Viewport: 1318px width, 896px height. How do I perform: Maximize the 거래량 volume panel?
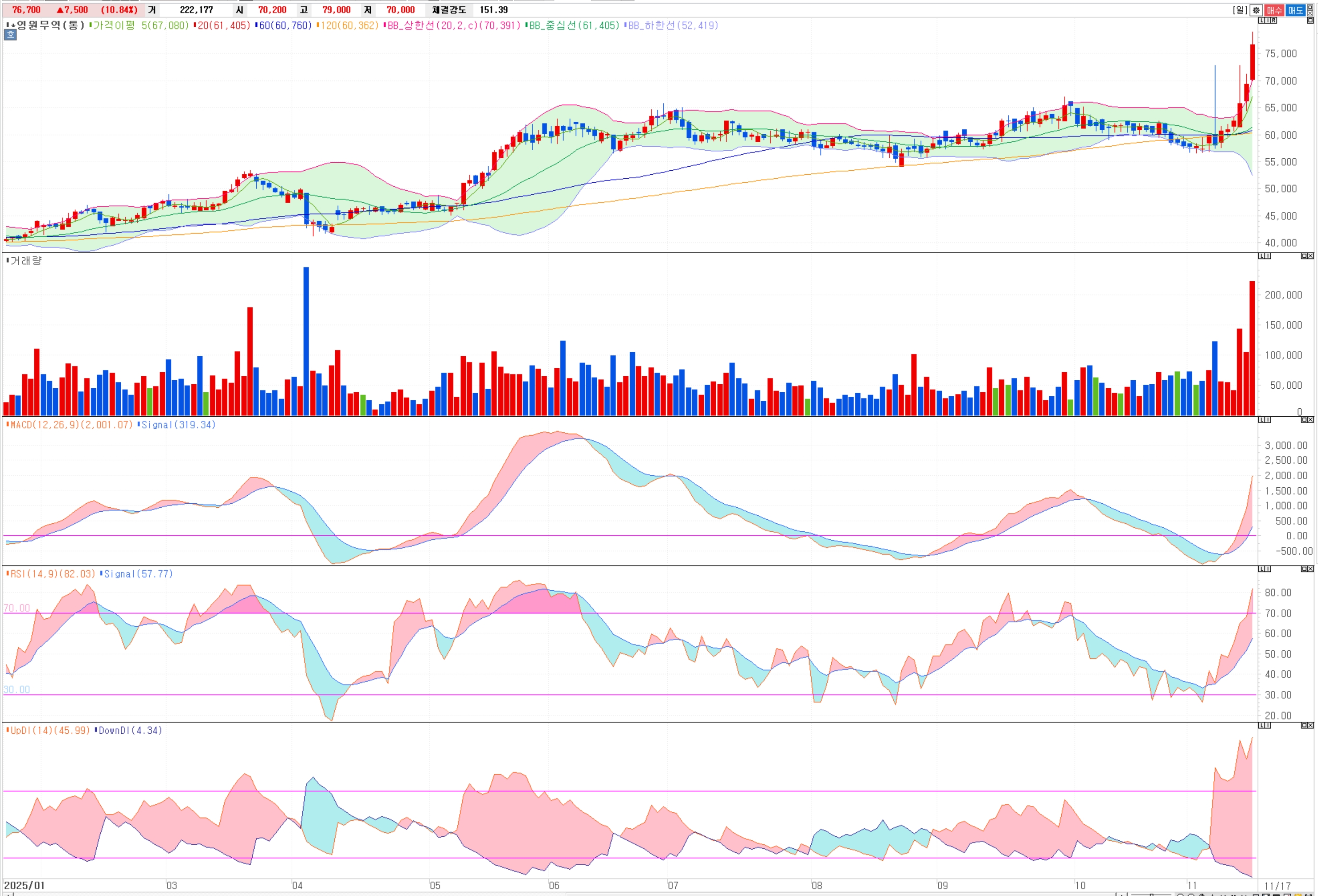coord(1304,256)
